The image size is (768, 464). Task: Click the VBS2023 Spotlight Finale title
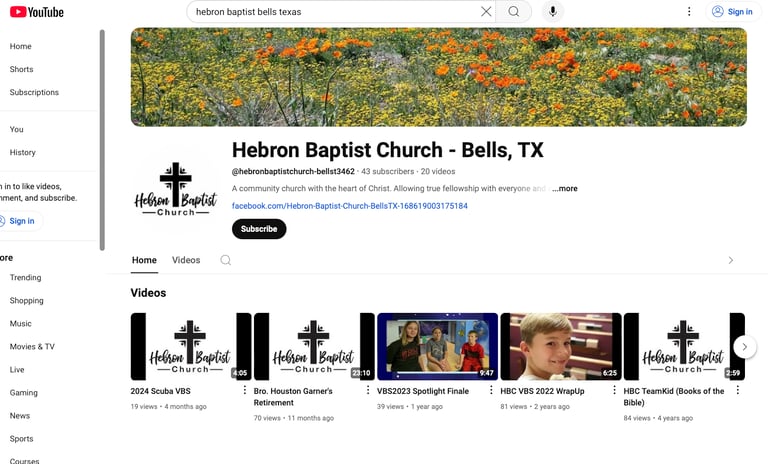coord(423,391)
